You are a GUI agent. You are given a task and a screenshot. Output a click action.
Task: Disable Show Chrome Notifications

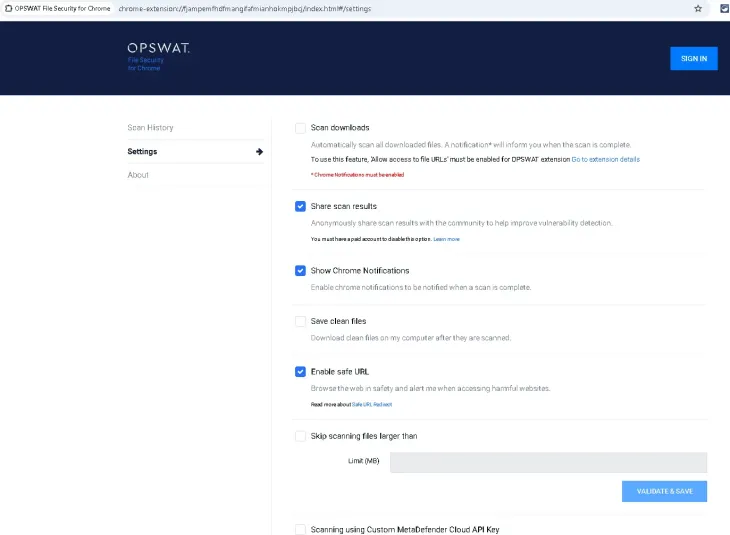pos(301,271)
